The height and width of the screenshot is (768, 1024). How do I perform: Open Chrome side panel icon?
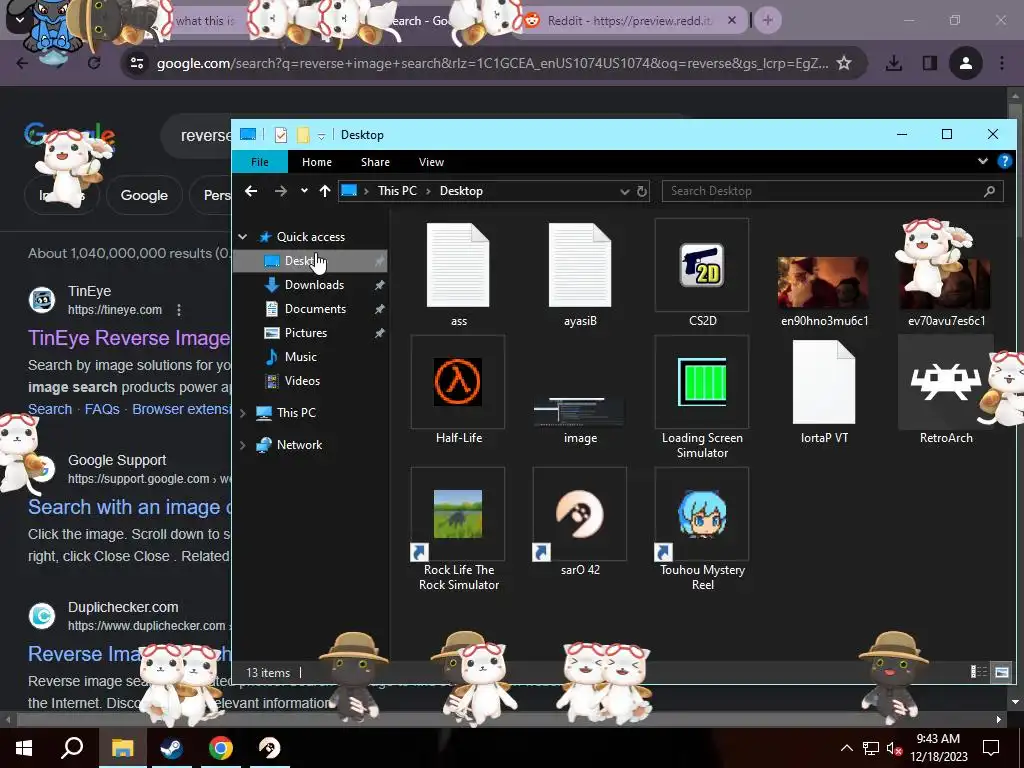pyautogui.click(x=930, y=63)
